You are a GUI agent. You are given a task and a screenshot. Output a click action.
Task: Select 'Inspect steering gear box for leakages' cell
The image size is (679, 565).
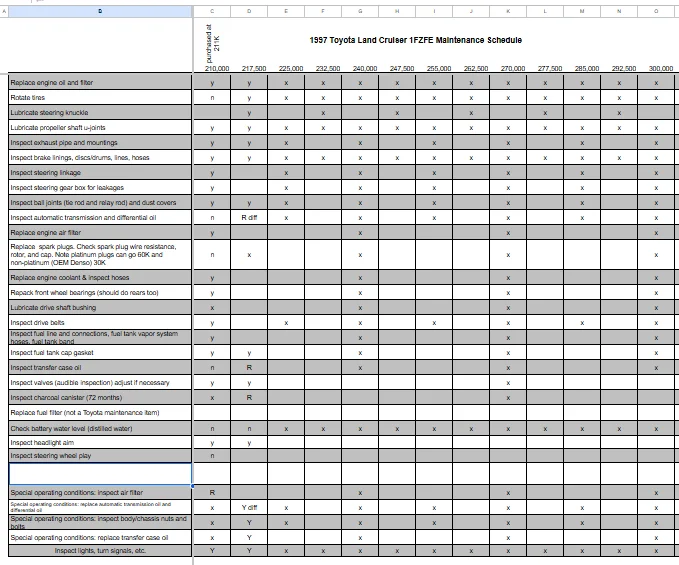pos(100,187)
